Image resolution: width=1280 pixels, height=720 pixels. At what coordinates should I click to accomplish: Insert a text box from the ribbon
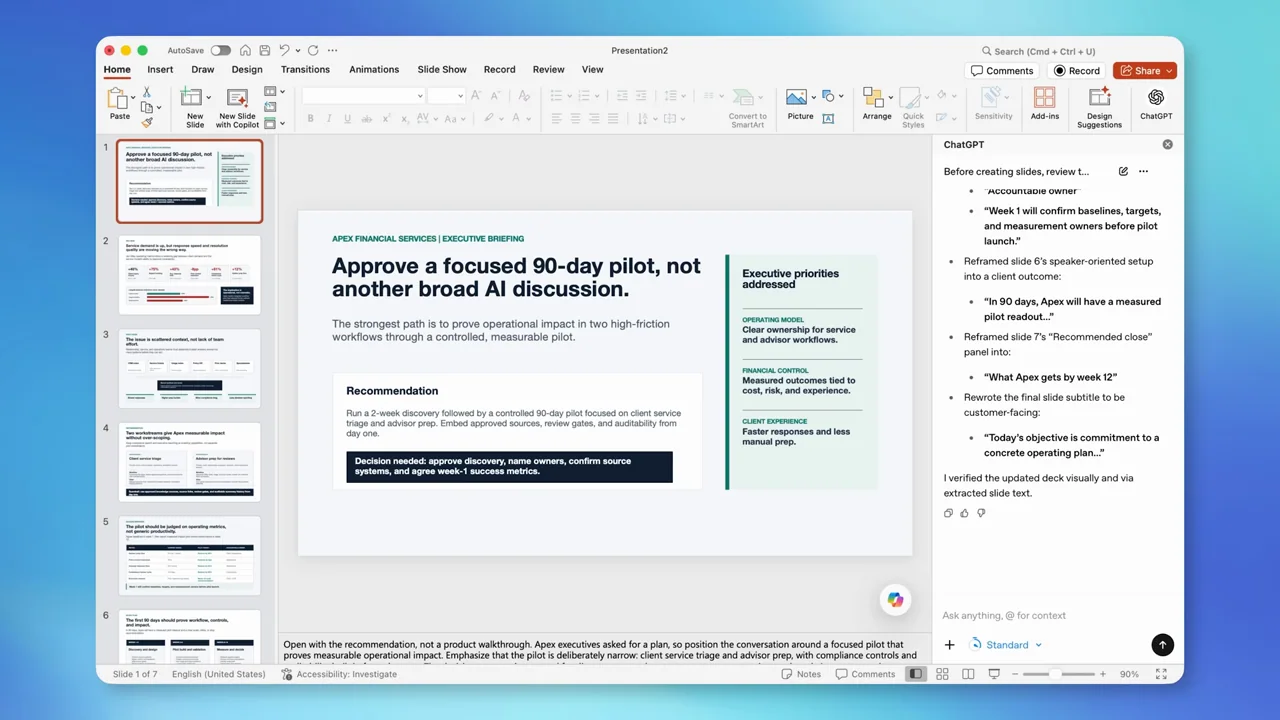(828, 118)
